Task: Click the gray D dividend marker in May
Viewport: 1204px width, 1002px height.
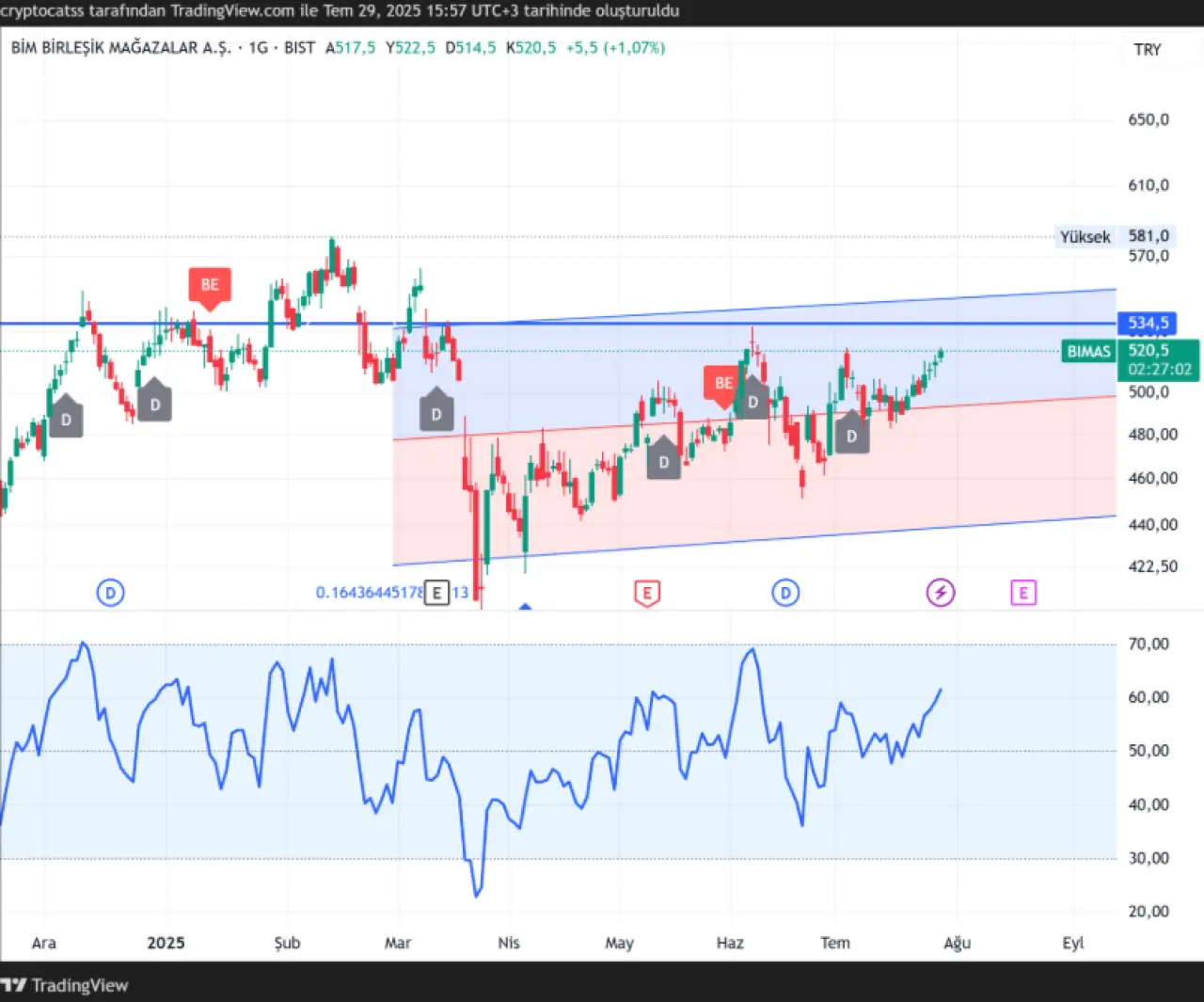Action: point(663,461)
